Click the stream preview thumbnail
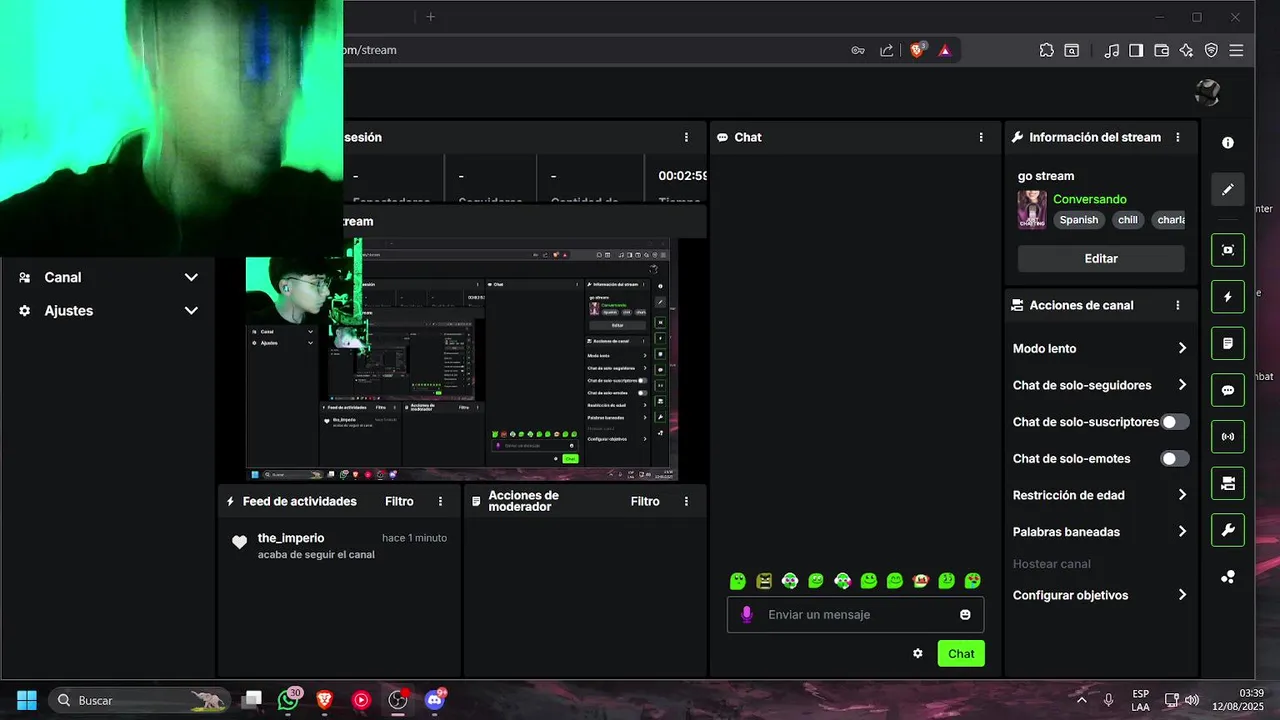The image size is (1280, 720). pos(462,359)
